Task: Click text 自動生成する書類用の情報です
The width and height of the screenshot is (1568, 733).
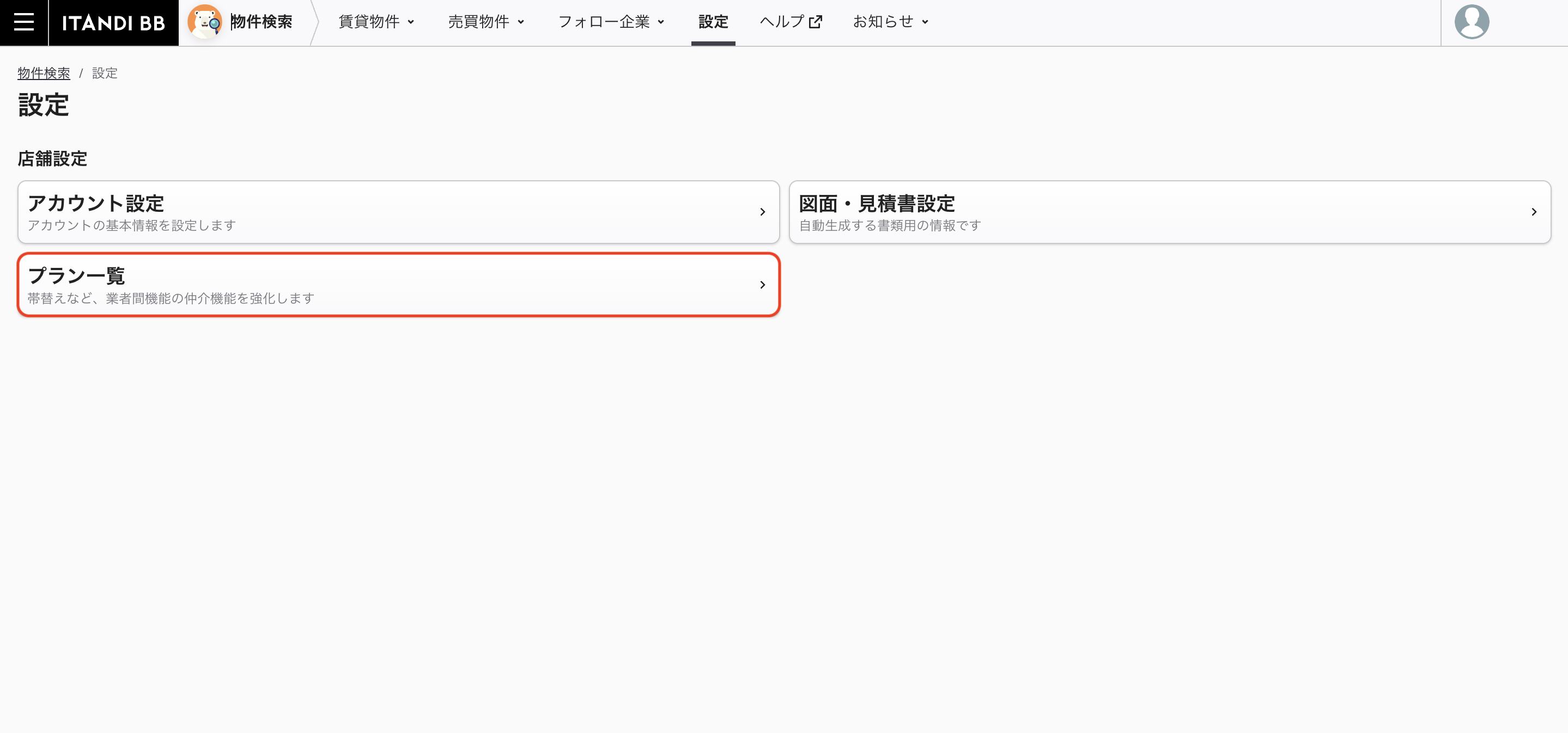Action: (x=890, y=225)
